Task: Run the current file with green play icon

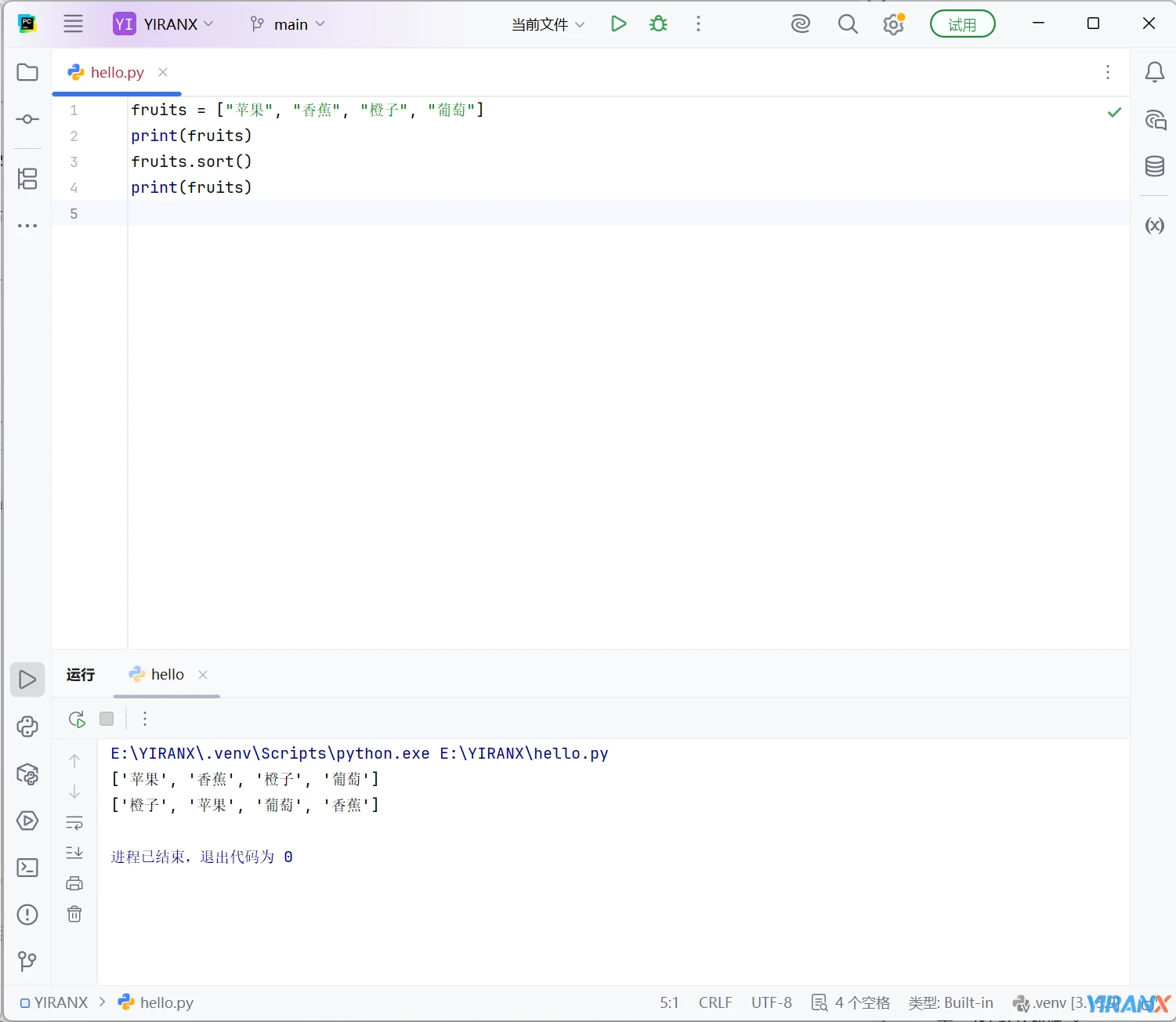Action: point(618,24)
